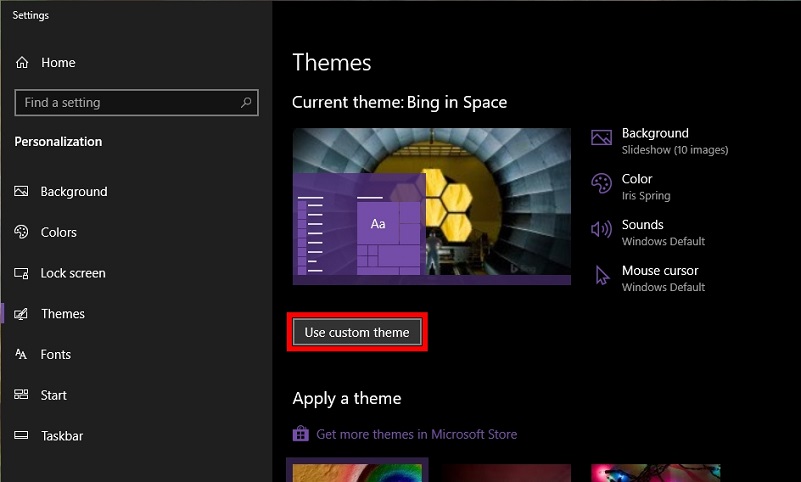
Task: Click the search magnifier icon
Action: tap(246, 102)
